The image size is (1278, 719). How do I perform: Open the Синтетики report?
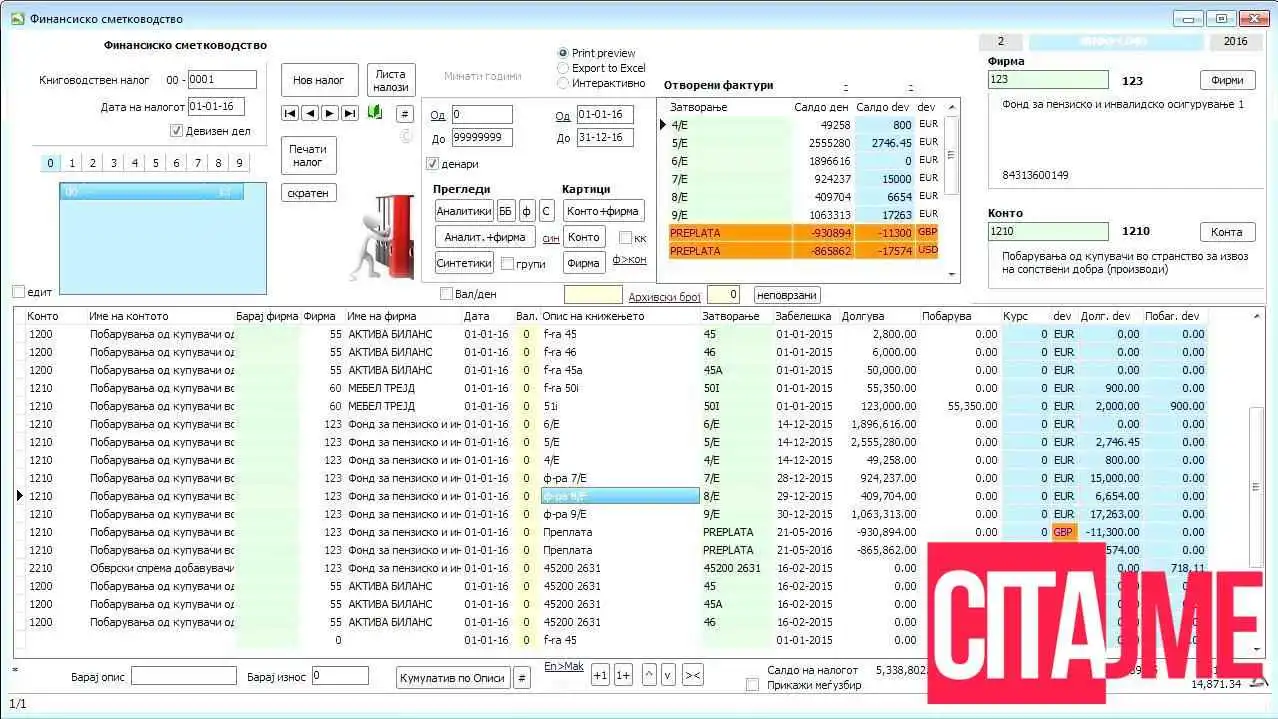click(x=464, y=263)
